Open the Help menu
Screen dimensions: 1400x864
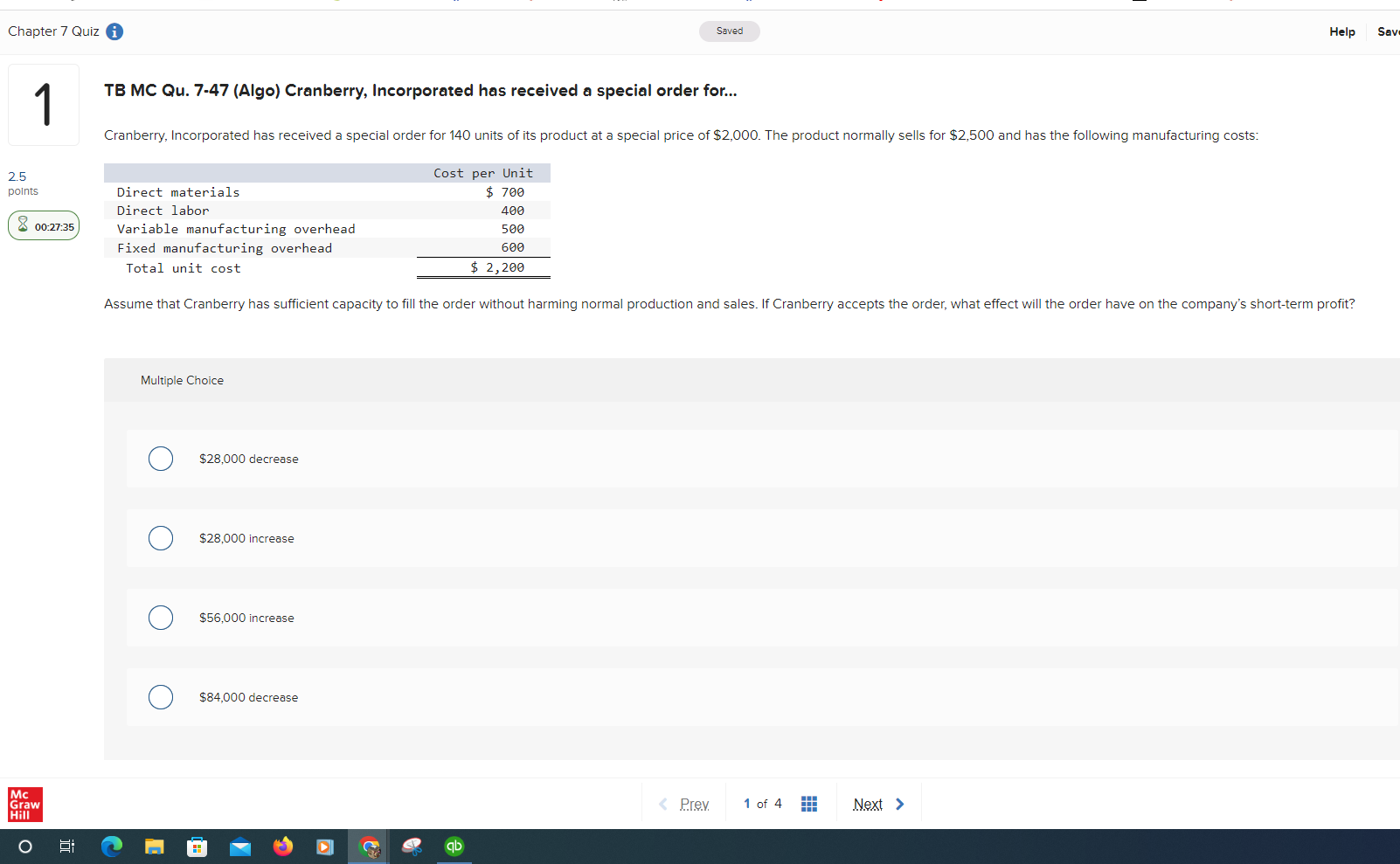pos(1341,31)
